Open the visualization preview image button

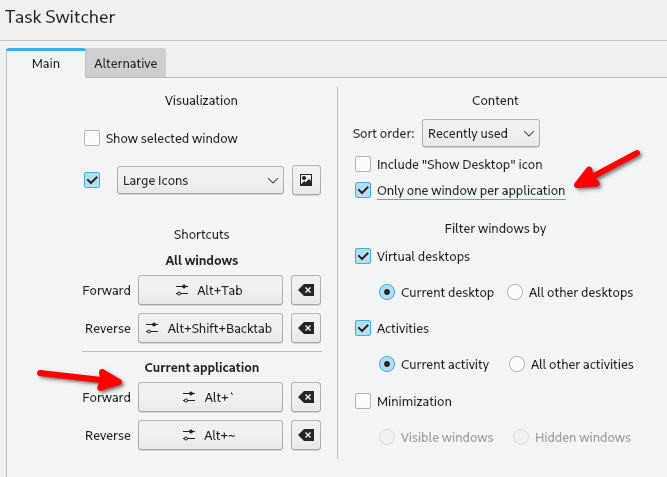click(x=306, y=181)
